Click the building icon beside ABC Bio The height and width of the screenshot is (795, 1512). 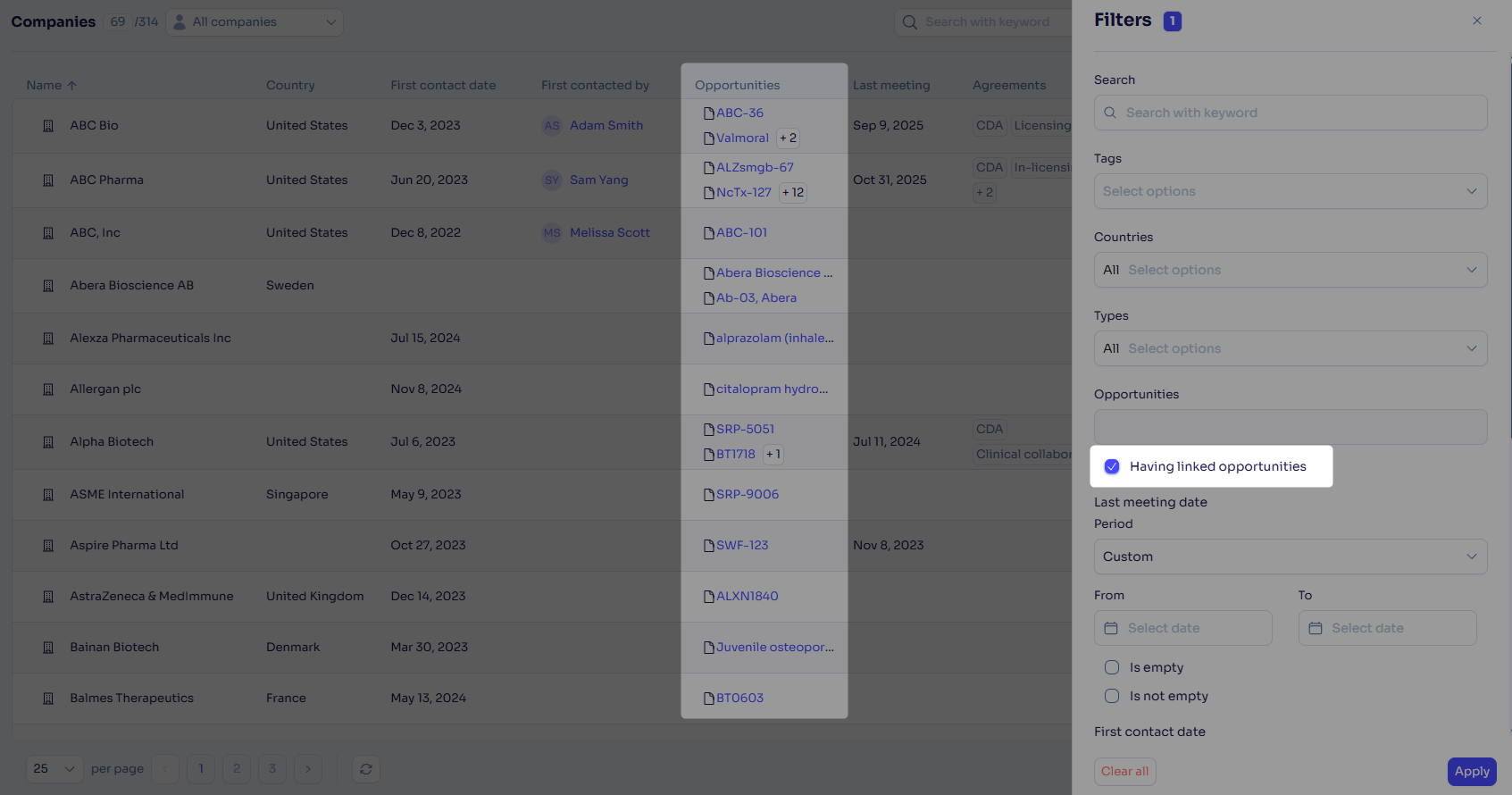(48, 126)
